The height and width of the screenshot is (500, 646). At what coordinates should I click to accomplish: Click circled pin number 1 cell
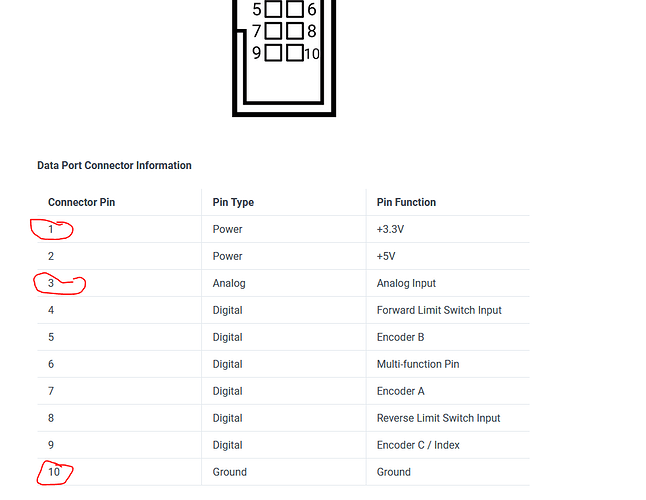pos(51,229)
